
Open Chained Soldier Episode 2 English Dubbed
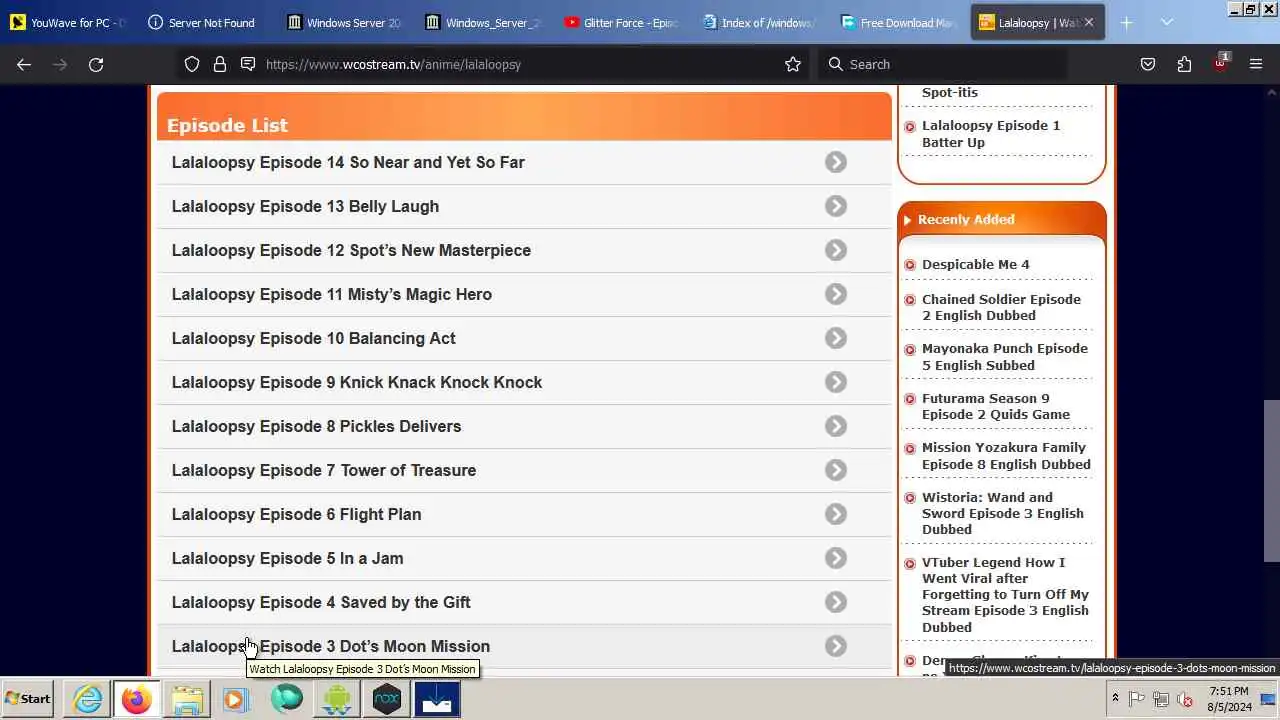point(1001,307)
